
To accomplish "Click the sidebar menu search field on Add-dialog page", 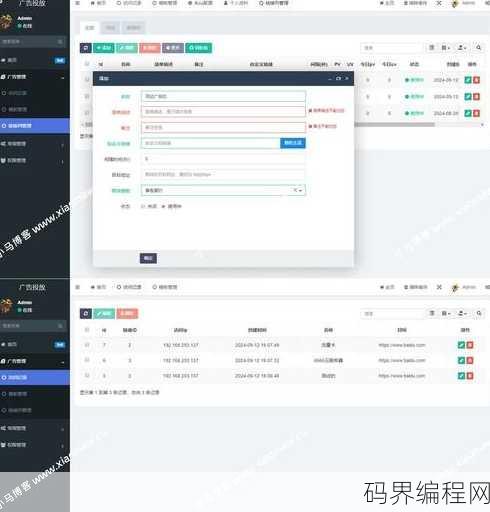I will (33, 42).
